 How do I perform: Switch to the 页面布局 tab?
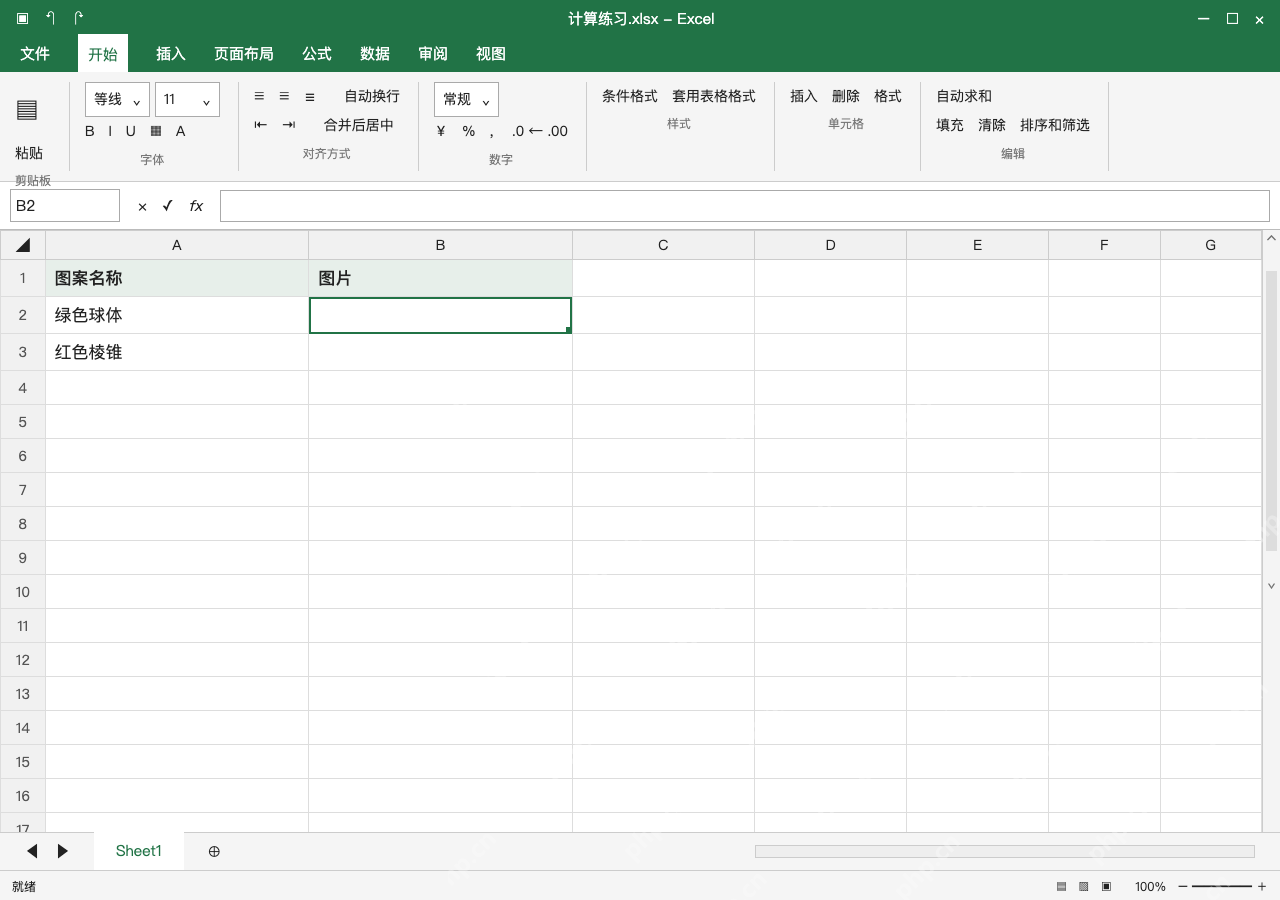tap(244, 54)
